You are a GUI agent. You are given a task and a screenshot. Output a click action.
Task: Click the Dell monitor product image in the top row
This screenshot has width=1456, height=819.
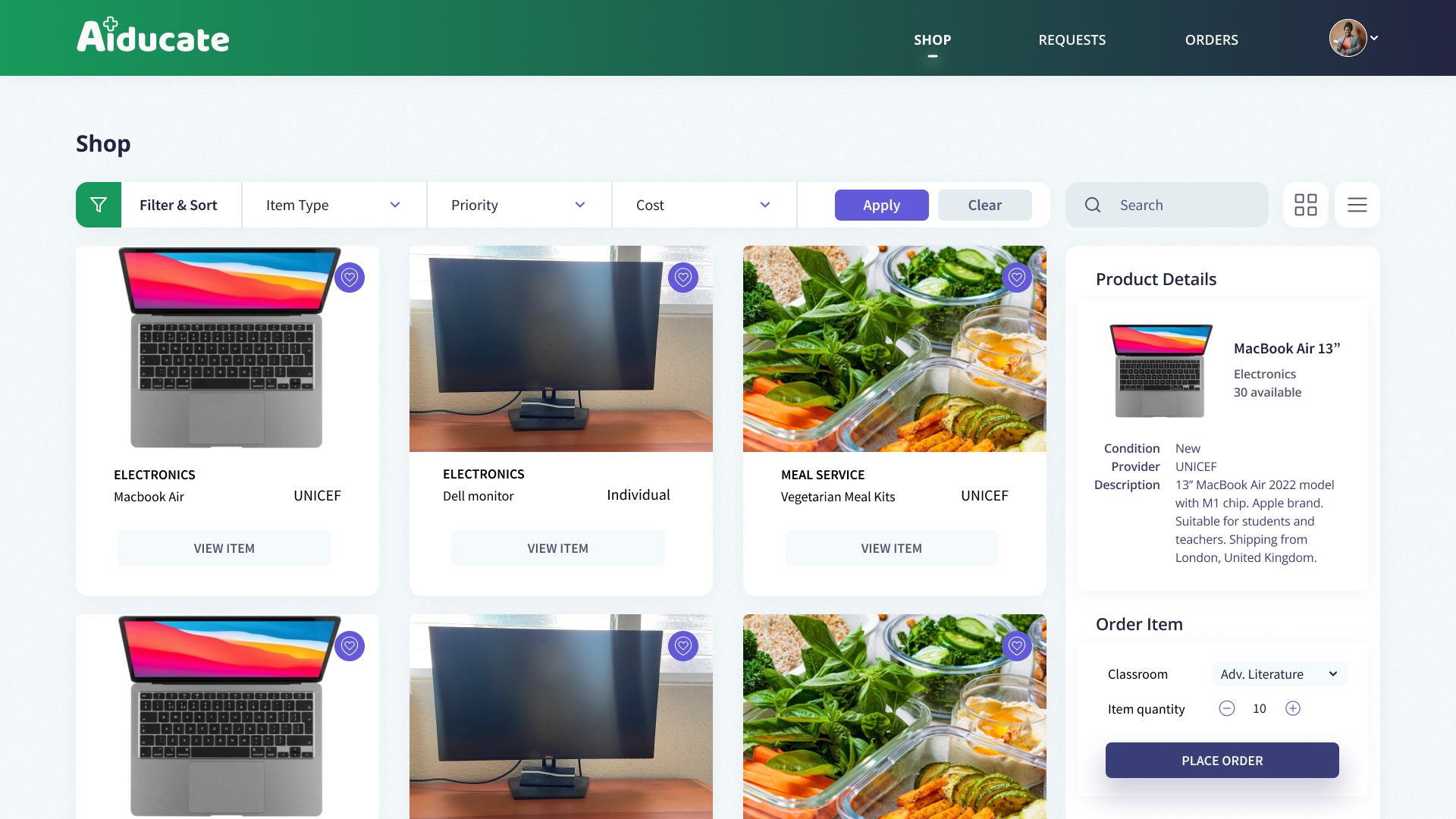click(x=561, y=349)
